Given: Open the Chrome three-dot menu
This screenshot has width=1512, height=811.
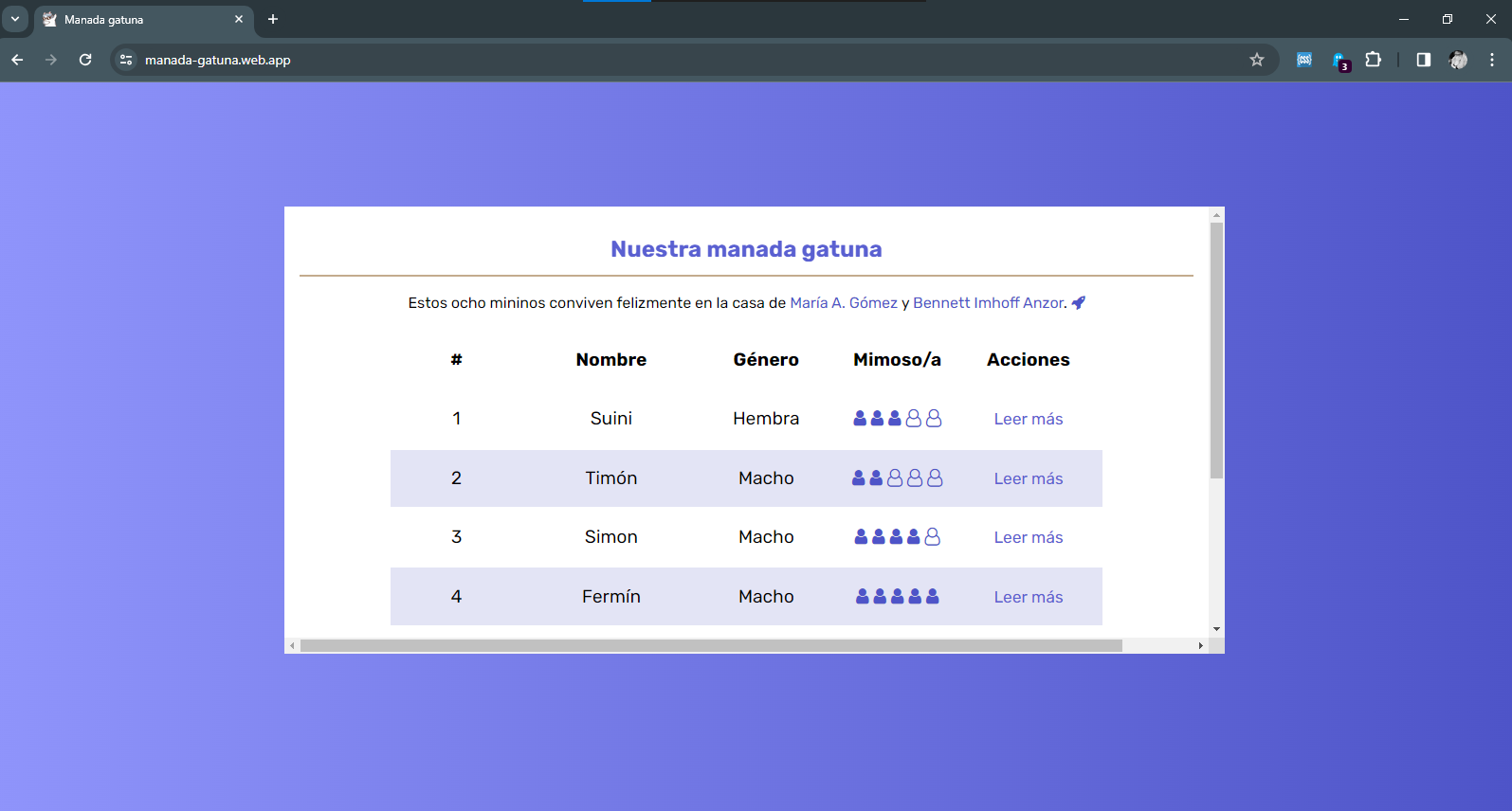Looking at the screenshot, I should pyautogui.click(x=1492, y=60).
